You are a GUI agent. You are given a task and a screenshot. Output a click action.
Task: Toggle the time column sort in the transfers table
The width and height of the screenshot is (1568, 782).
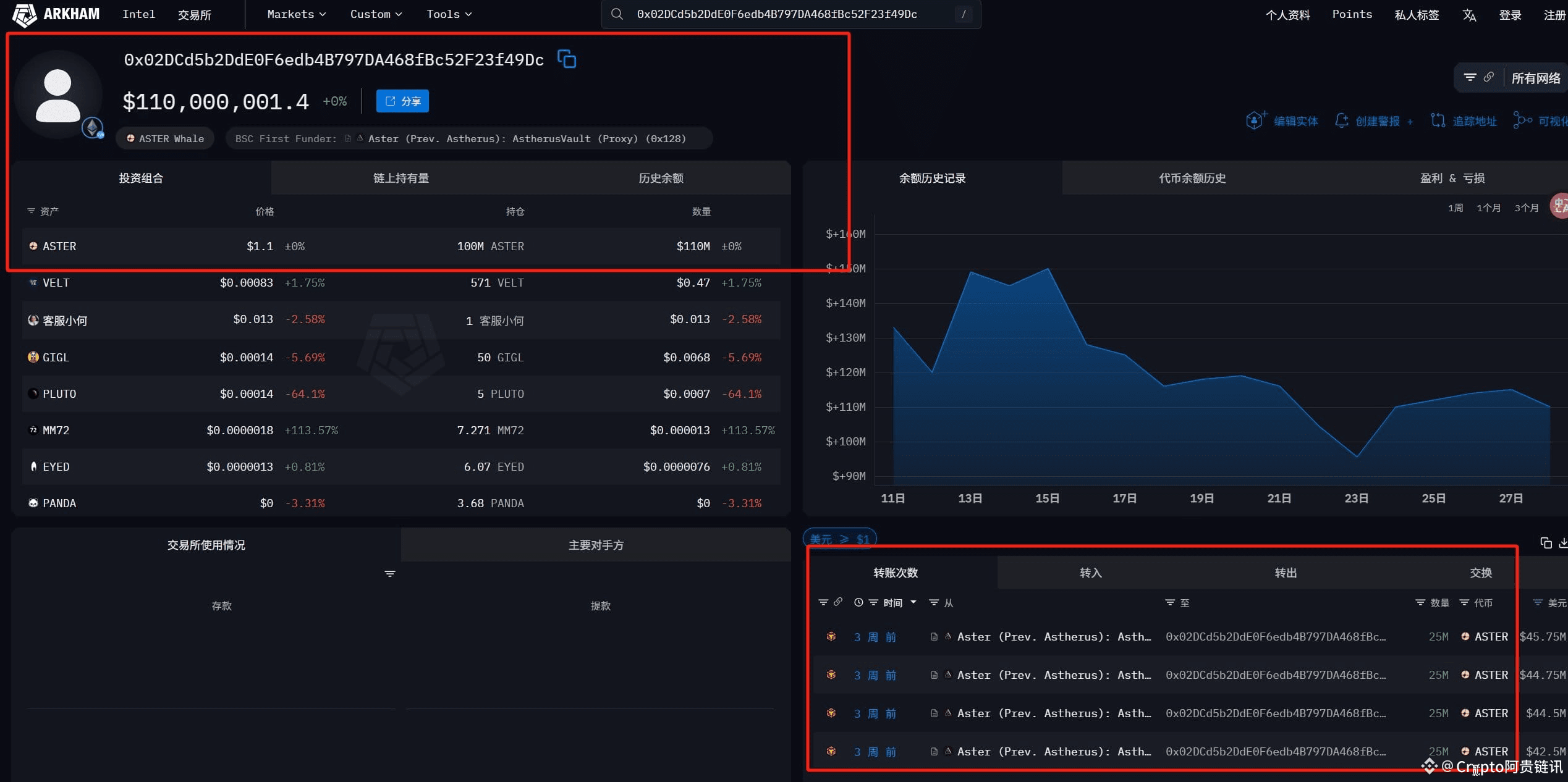coord(892,603)
